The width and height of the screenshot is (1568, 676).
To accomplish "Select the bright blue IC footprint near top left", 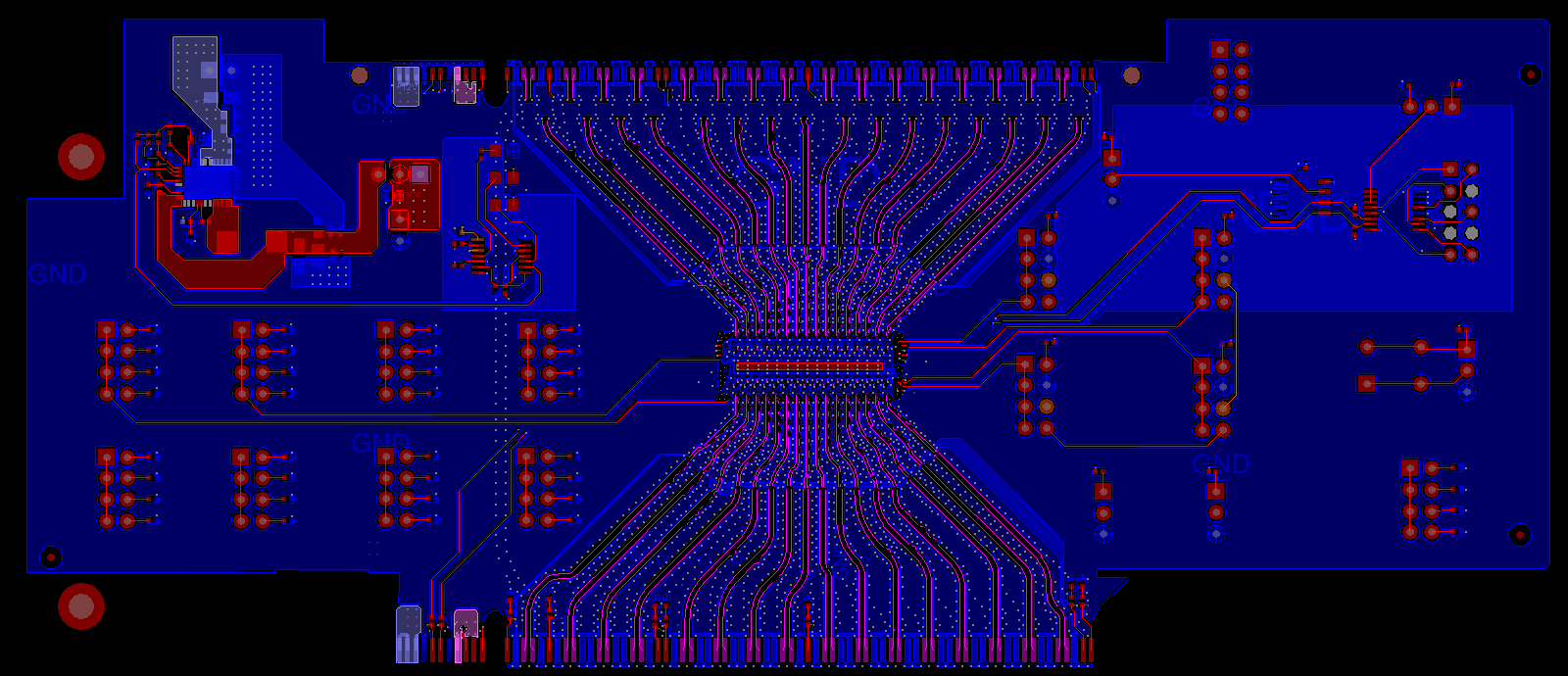I will 210,182.
